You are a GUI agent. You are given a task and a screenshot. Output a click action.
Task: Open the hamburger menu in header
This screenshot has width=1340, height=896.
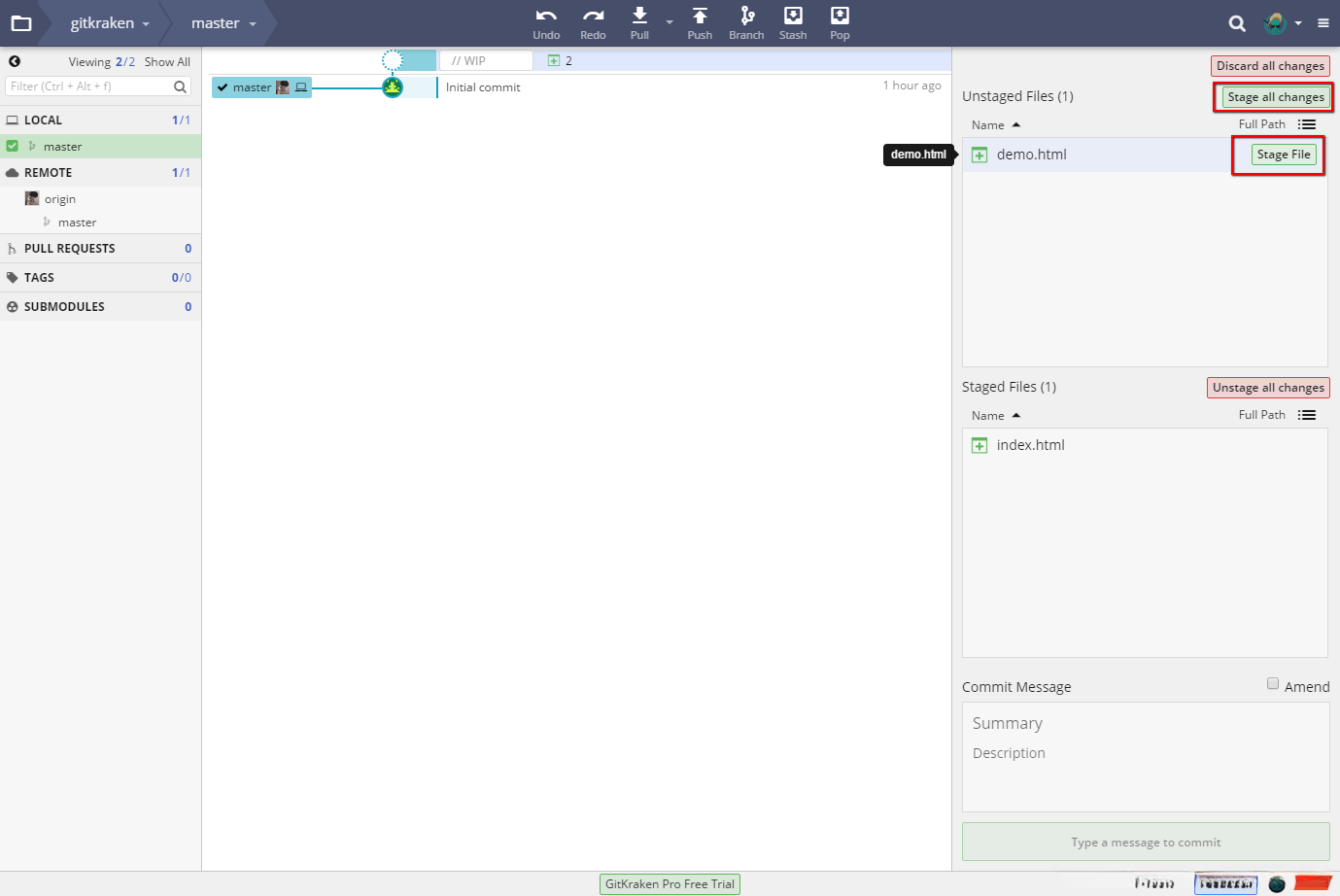[x=1323, y=23]
